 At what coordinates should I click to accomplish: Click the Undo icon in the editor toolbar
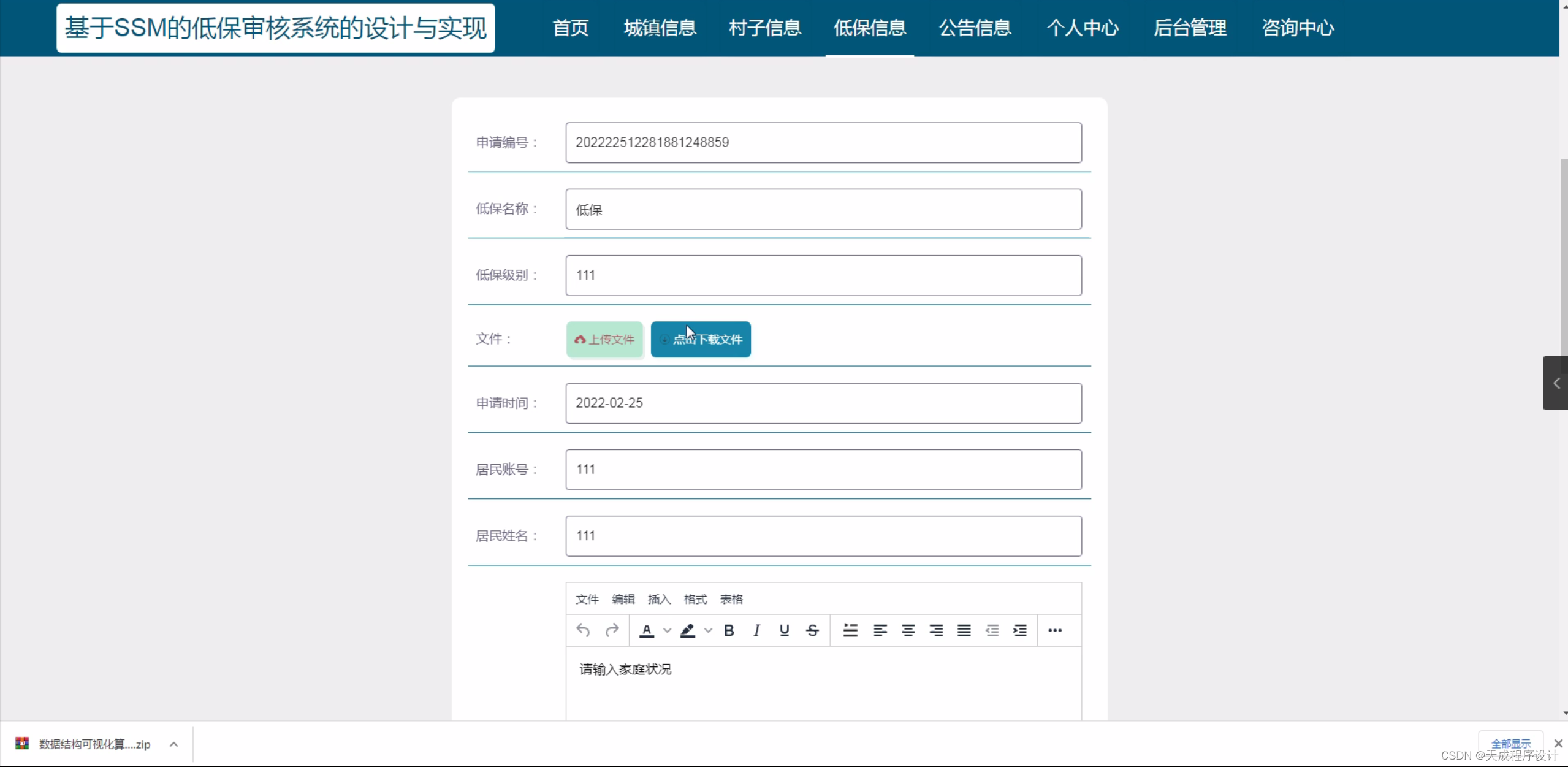pos(583,630)
